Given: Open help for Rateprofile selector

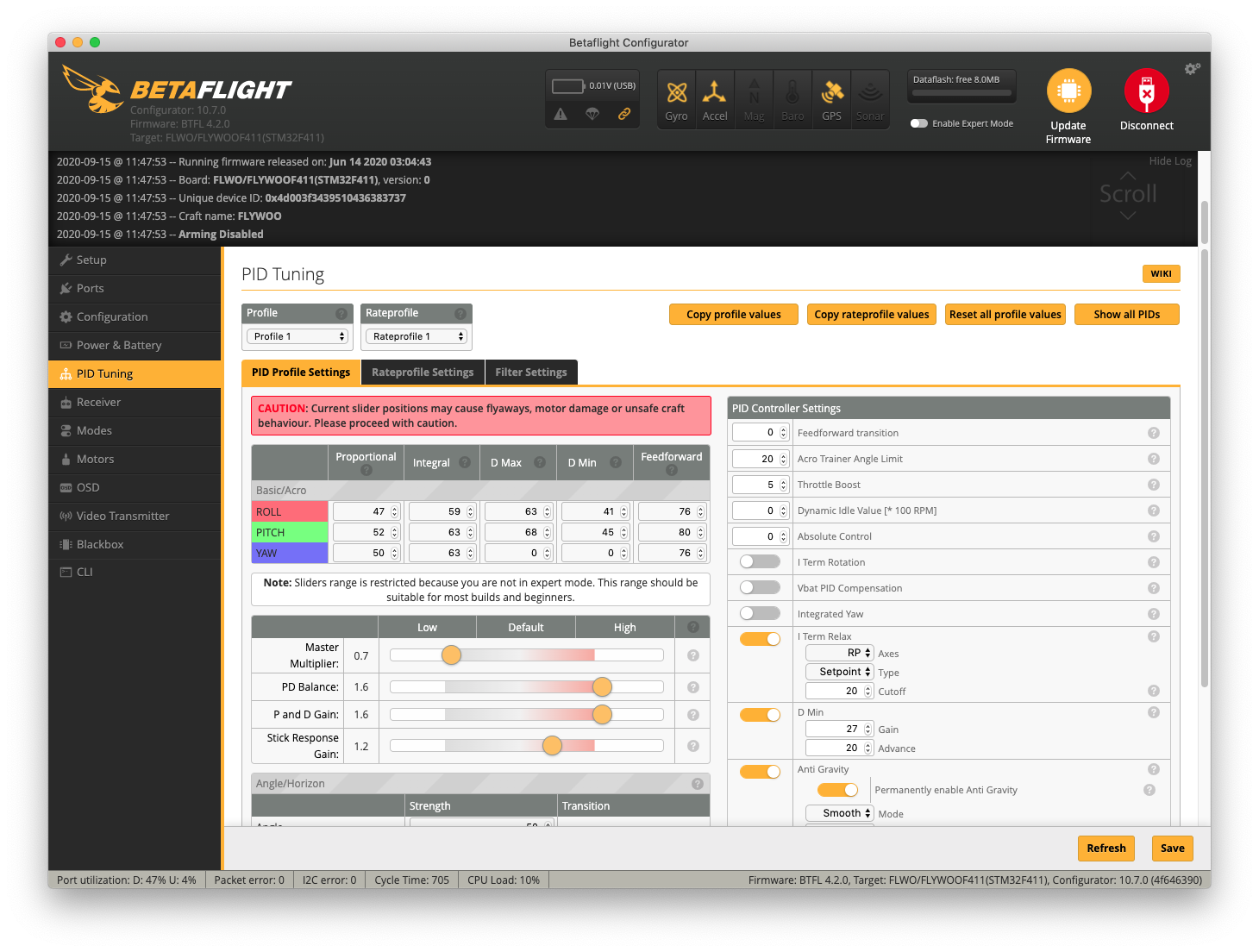Looking at the screenshot, I should point(460,313).
